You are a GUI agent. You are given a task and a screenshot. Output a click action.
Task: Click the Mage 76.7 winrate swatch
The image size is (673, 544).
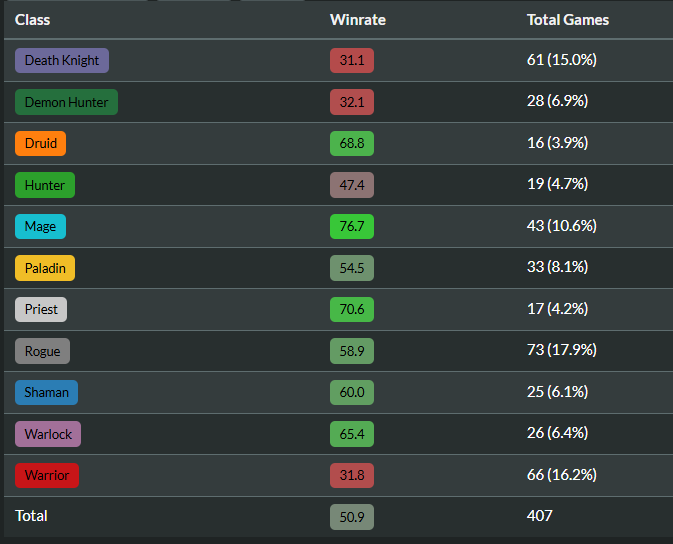(x=352, y=226)
